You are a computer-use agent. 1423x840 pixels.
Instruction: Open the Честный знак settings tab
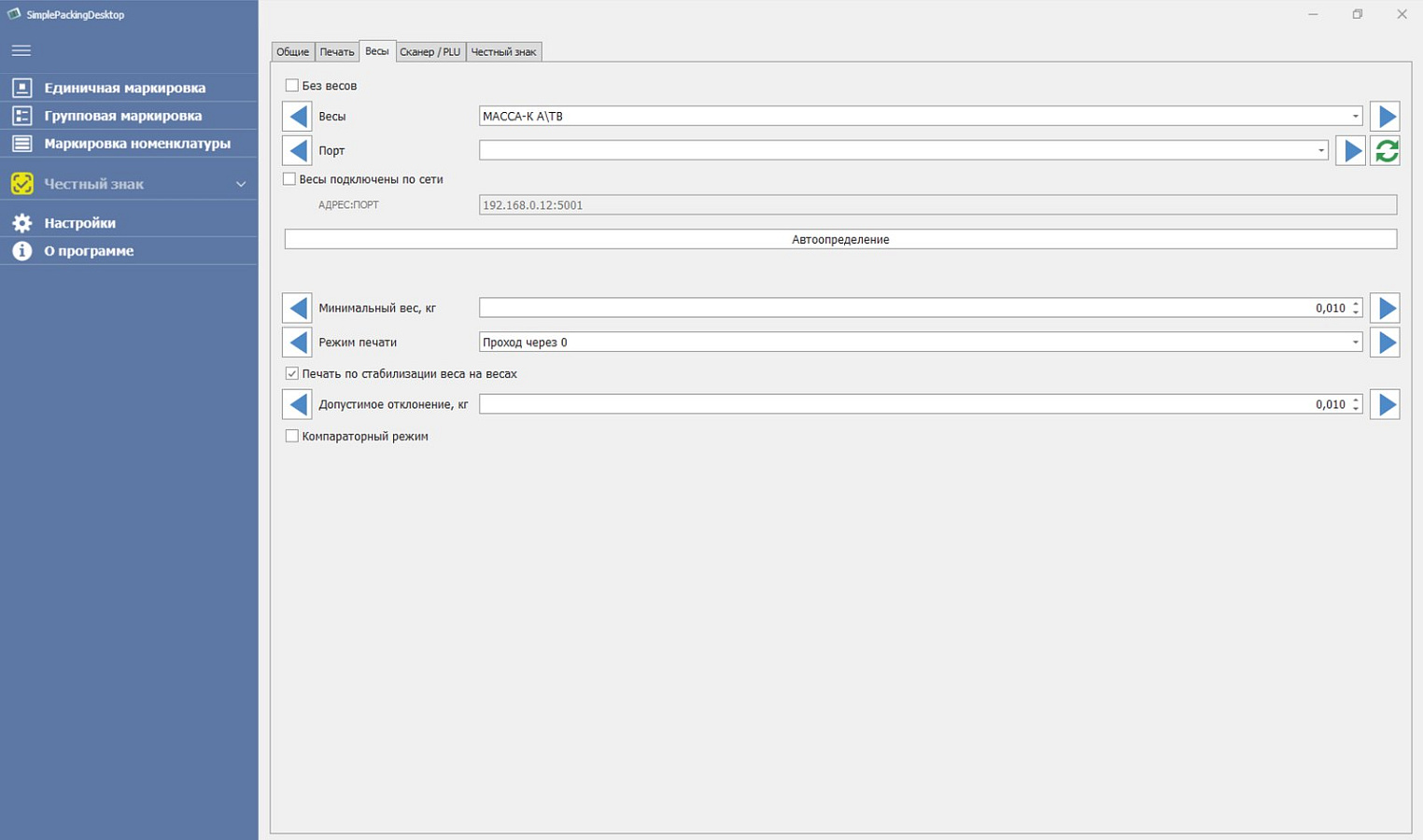coord(504,52)
